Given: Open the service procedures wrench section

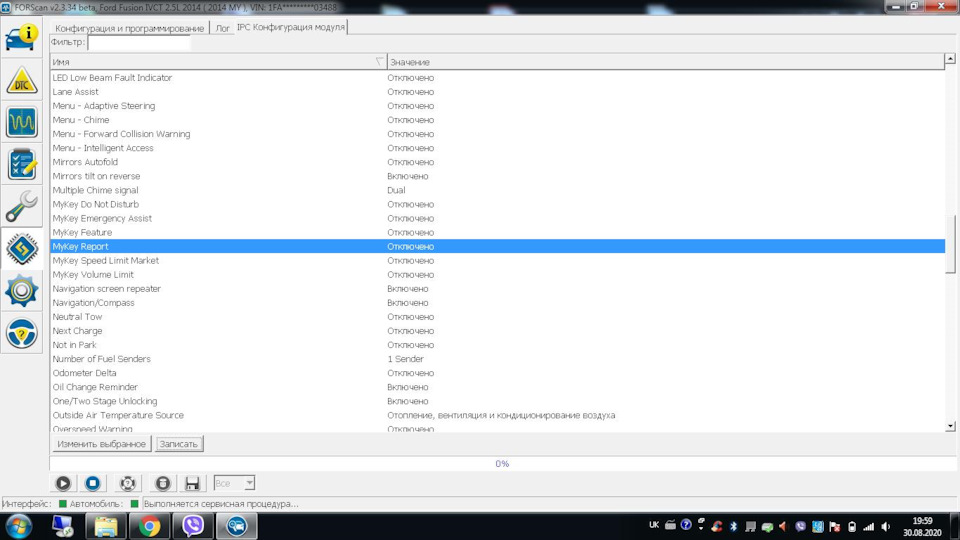Looking at the screenshot, I should (x=21, y=206).
